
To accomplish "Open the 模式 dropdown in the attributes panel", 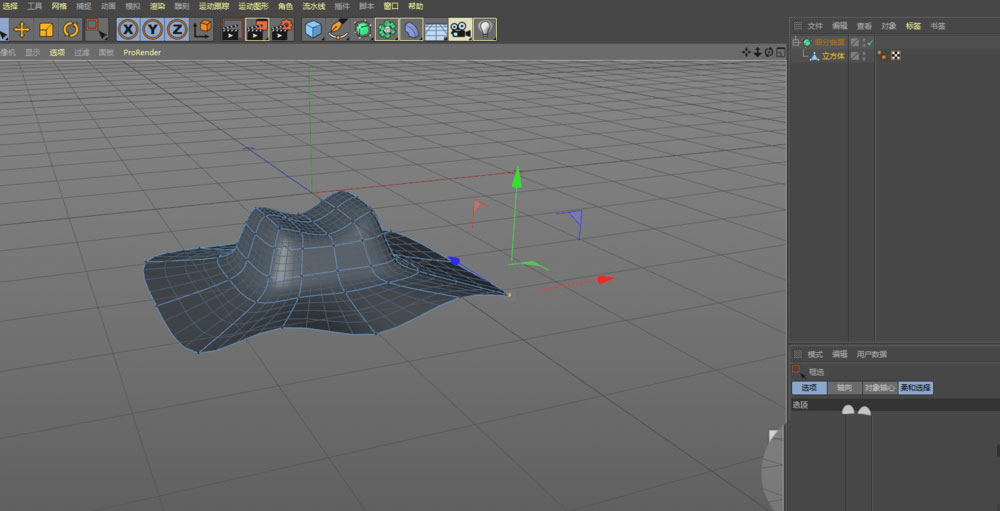I will [814, 354].
